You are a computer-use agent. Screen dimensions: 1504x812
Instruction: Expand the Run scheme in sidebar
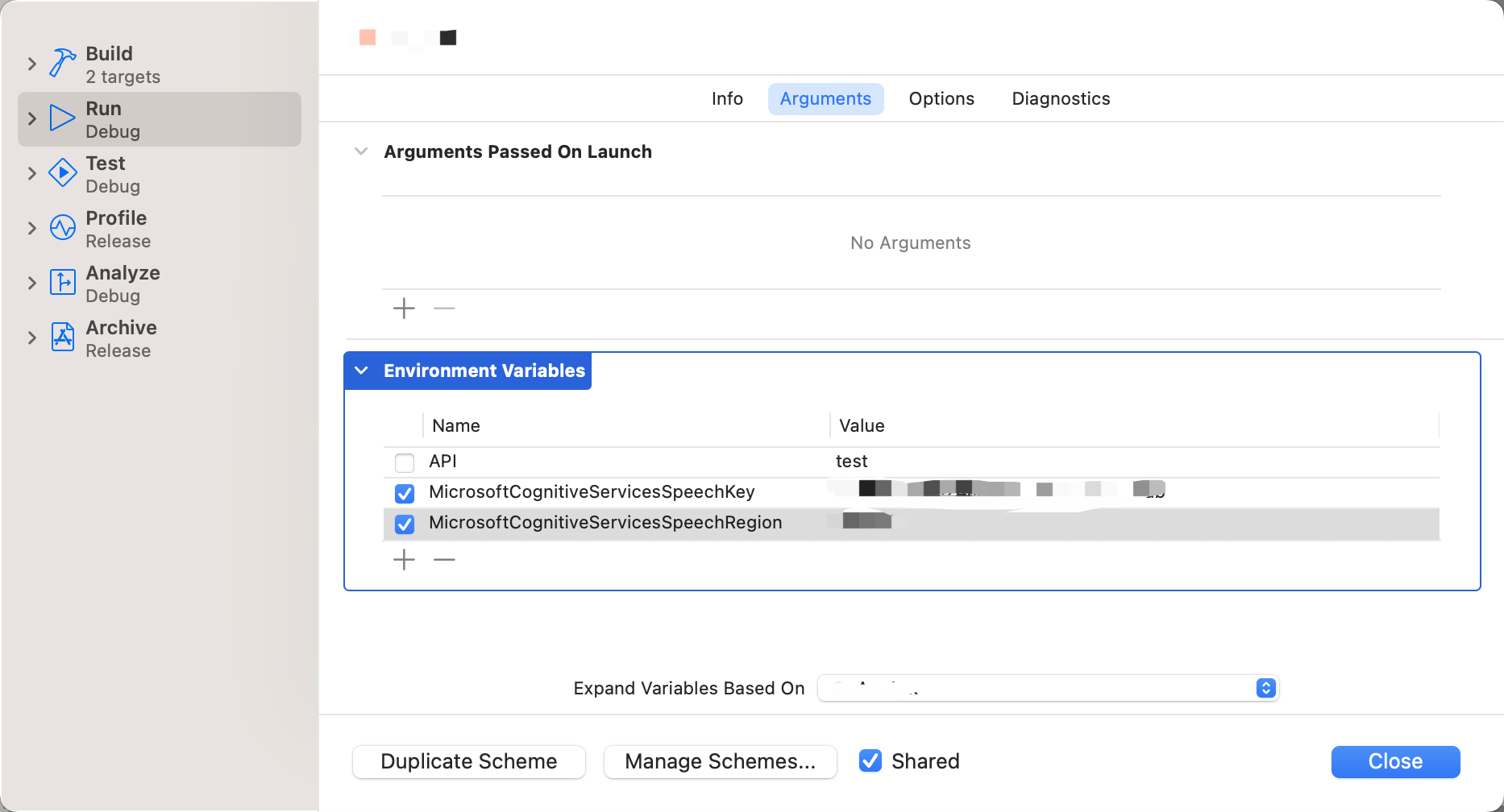[31, 118]
